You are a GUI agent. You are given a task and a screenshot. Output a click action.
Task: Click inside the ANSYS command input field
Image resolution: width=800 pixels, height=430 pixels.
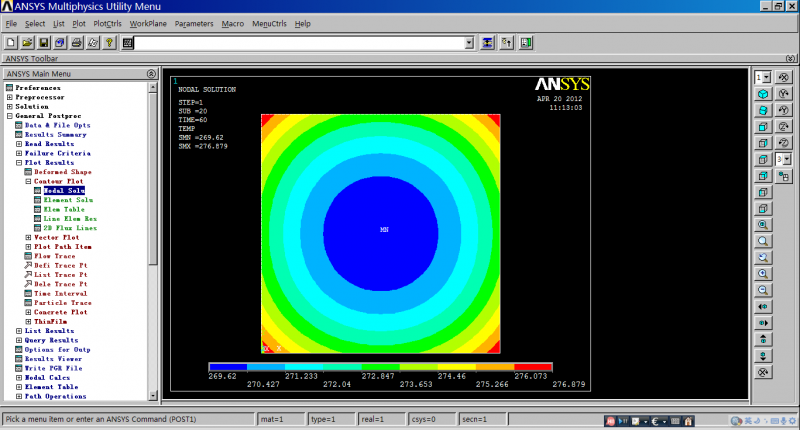click(x=300, y=43)
